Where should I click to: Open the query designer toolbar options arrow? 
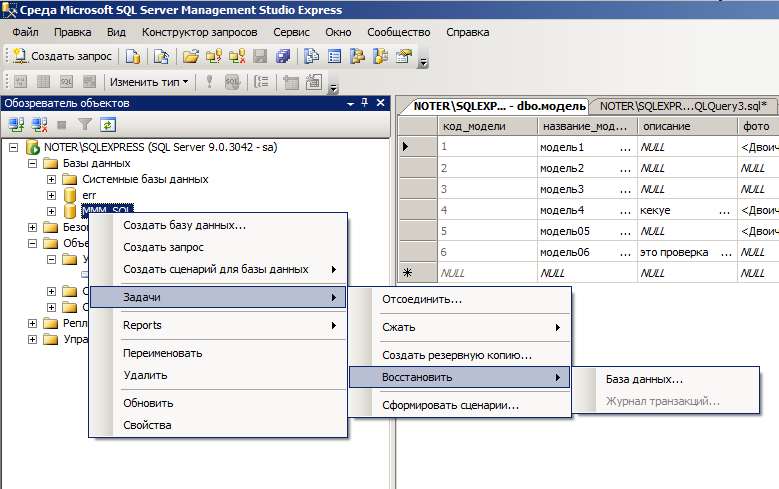coord(333,88)
